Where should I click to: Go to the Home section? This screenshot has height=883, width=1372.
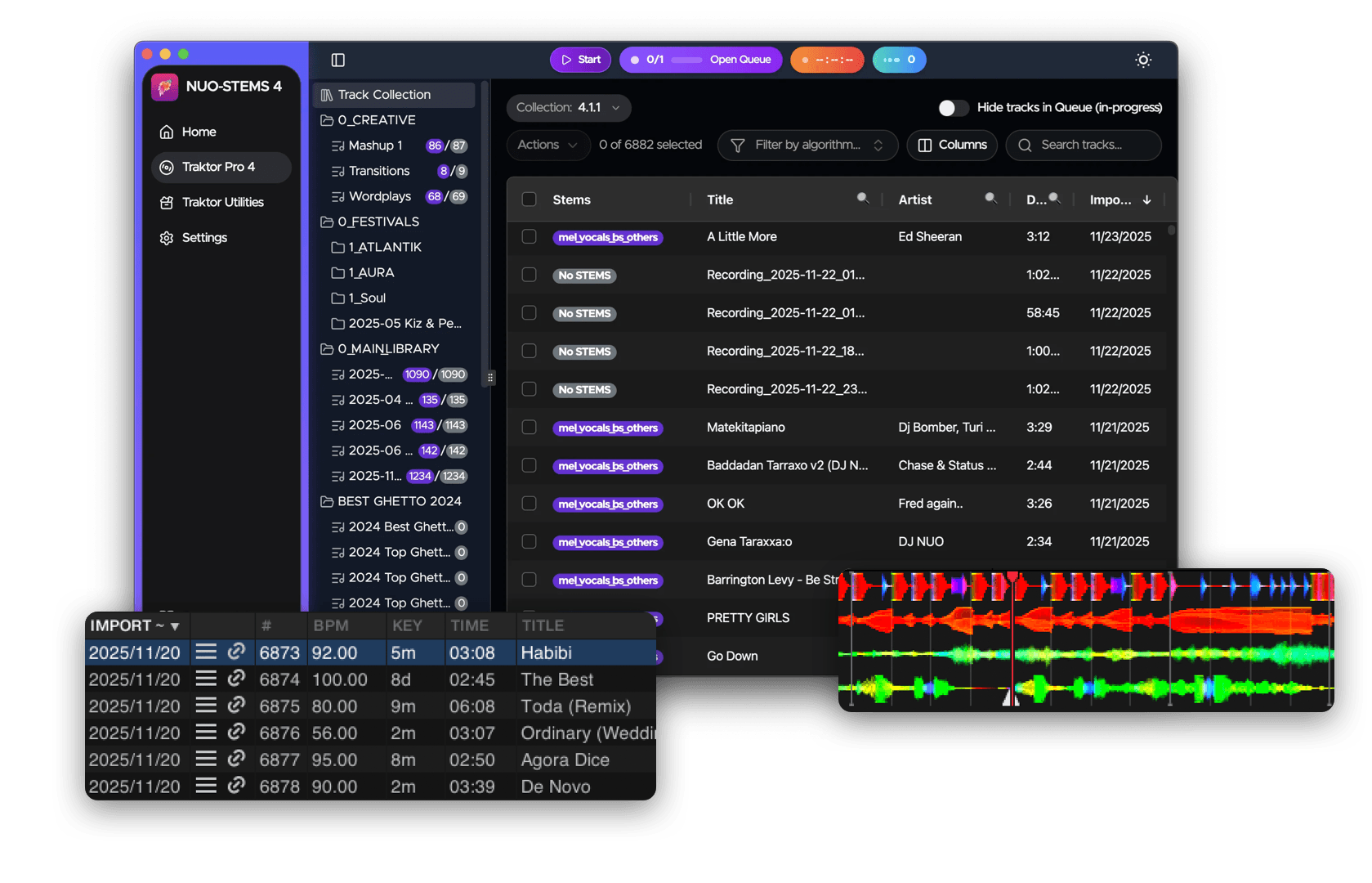click(199, 131)
